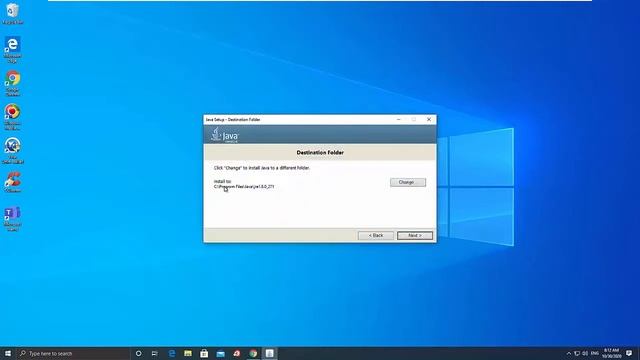Select the Microsoft Teams desktop shortcut
Viewport: 640px width, 360px height.
[12, 218]
